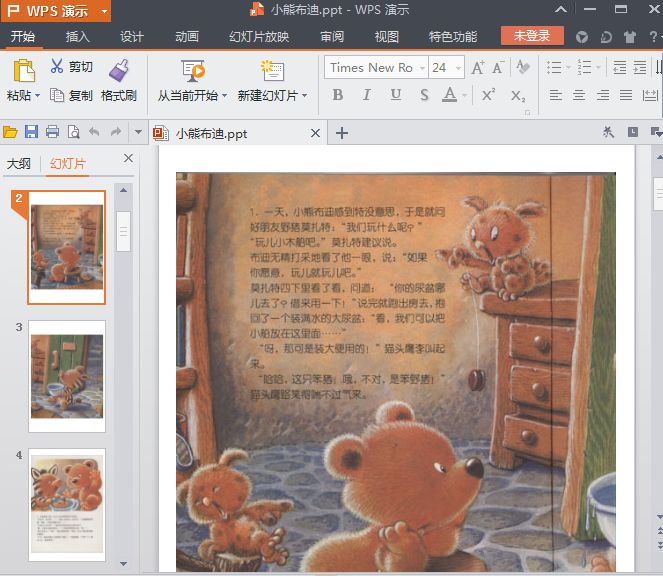Viewport: 663px width, 576px height.
Task: Open font color dropdown next to A
Action: coord(465,96)
